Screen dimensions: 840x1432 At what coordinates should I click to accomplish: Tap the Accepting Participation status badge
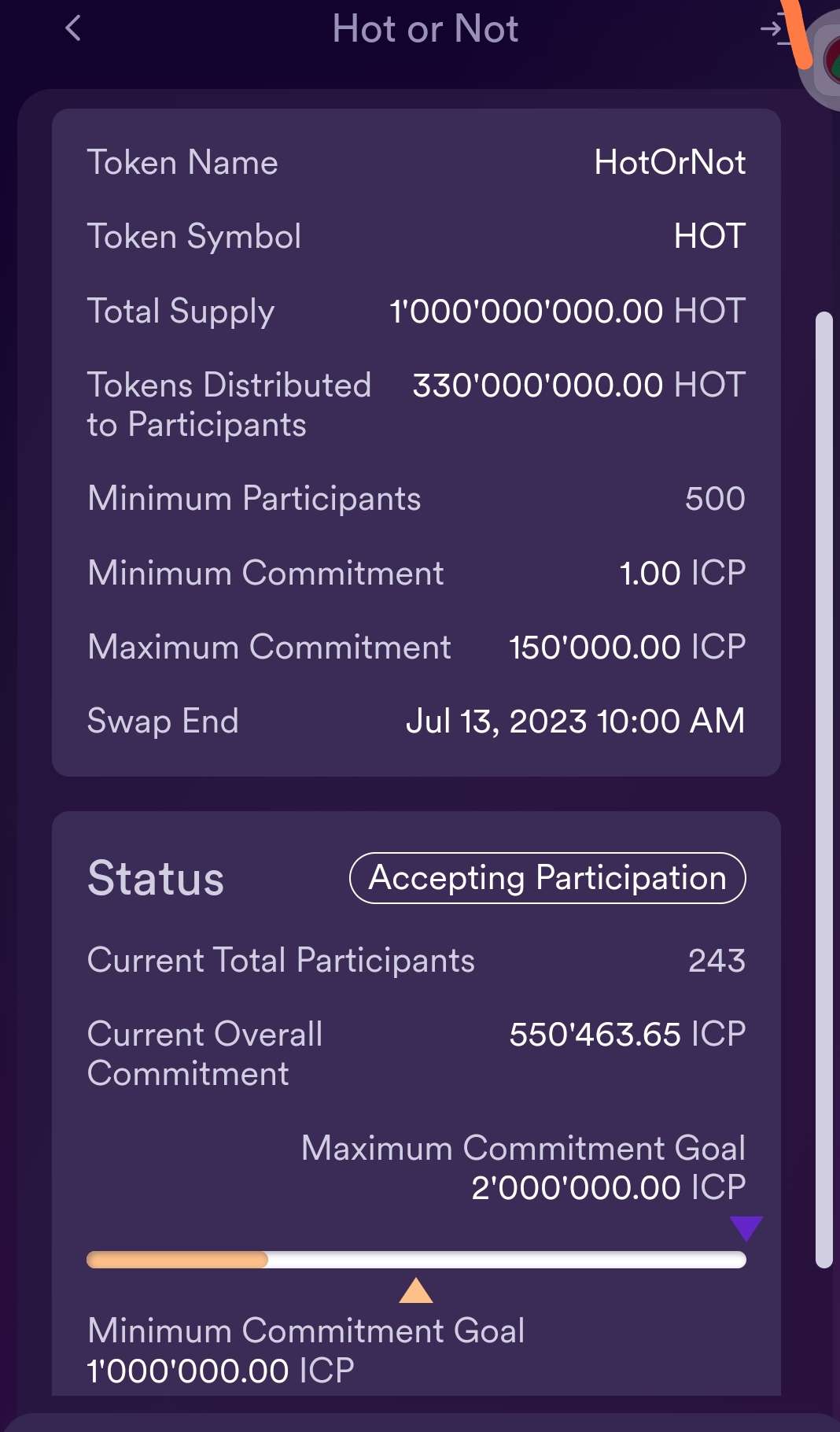[547, 878]
